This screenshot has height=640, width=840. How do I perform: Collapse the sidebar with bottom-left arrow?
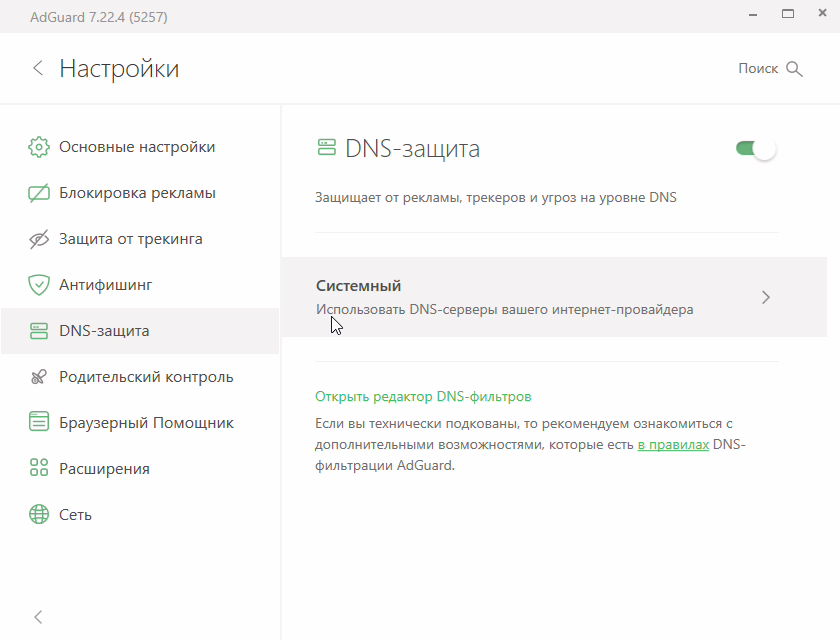tap(39, 617)
